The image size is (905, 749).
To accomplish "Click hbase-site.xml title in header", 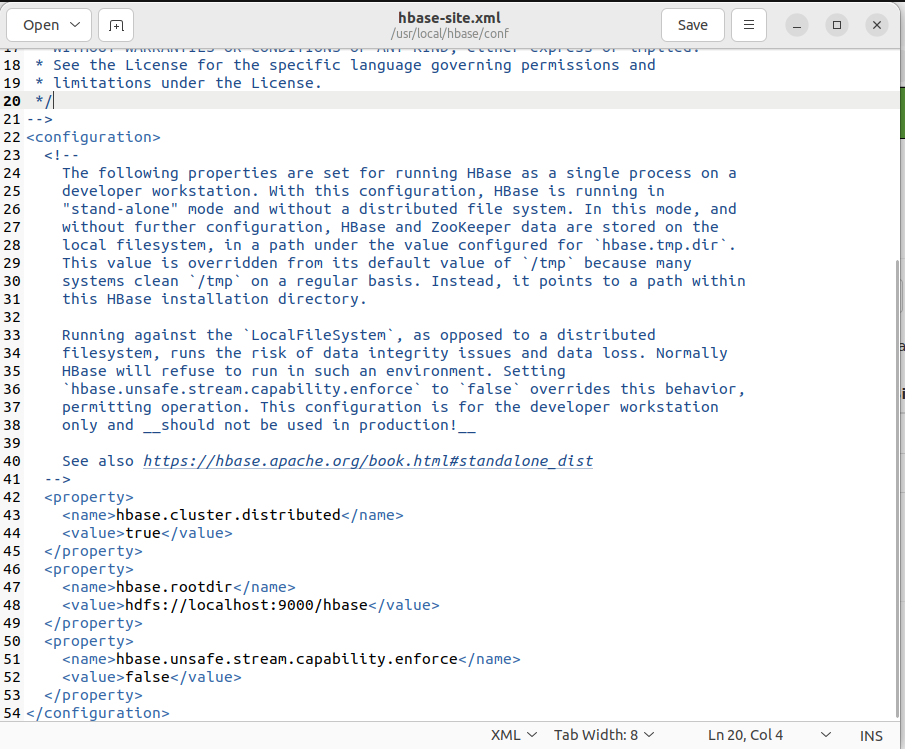I will [x=450, y=18].
